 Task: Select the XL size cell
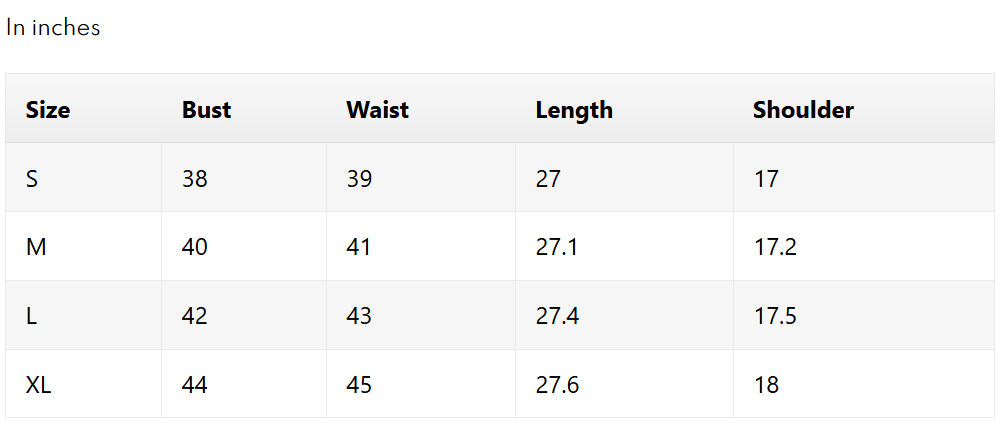[39, 385]
